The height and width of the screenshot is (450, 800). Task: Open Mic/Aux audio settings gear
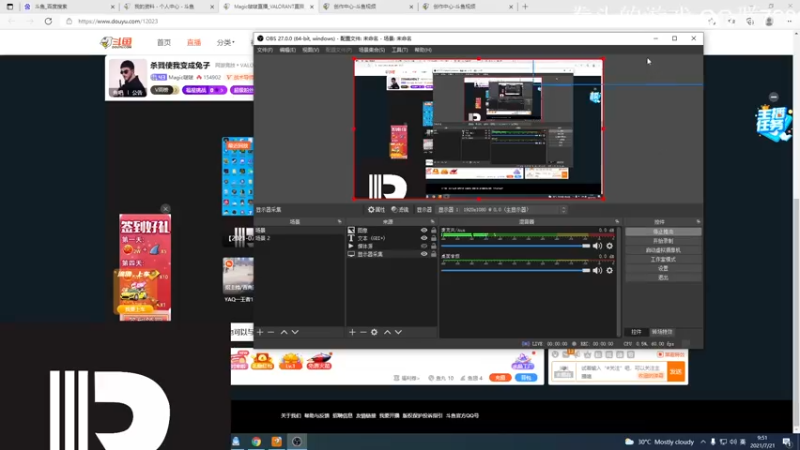point(609,246)
